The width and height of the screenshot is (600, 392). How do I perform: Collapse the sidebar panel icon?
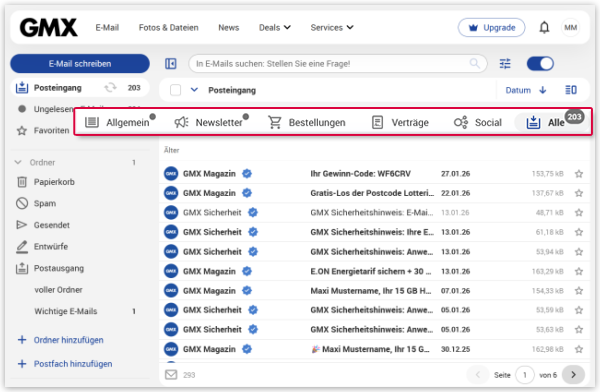pyautogui.click(x=171, y=64)
